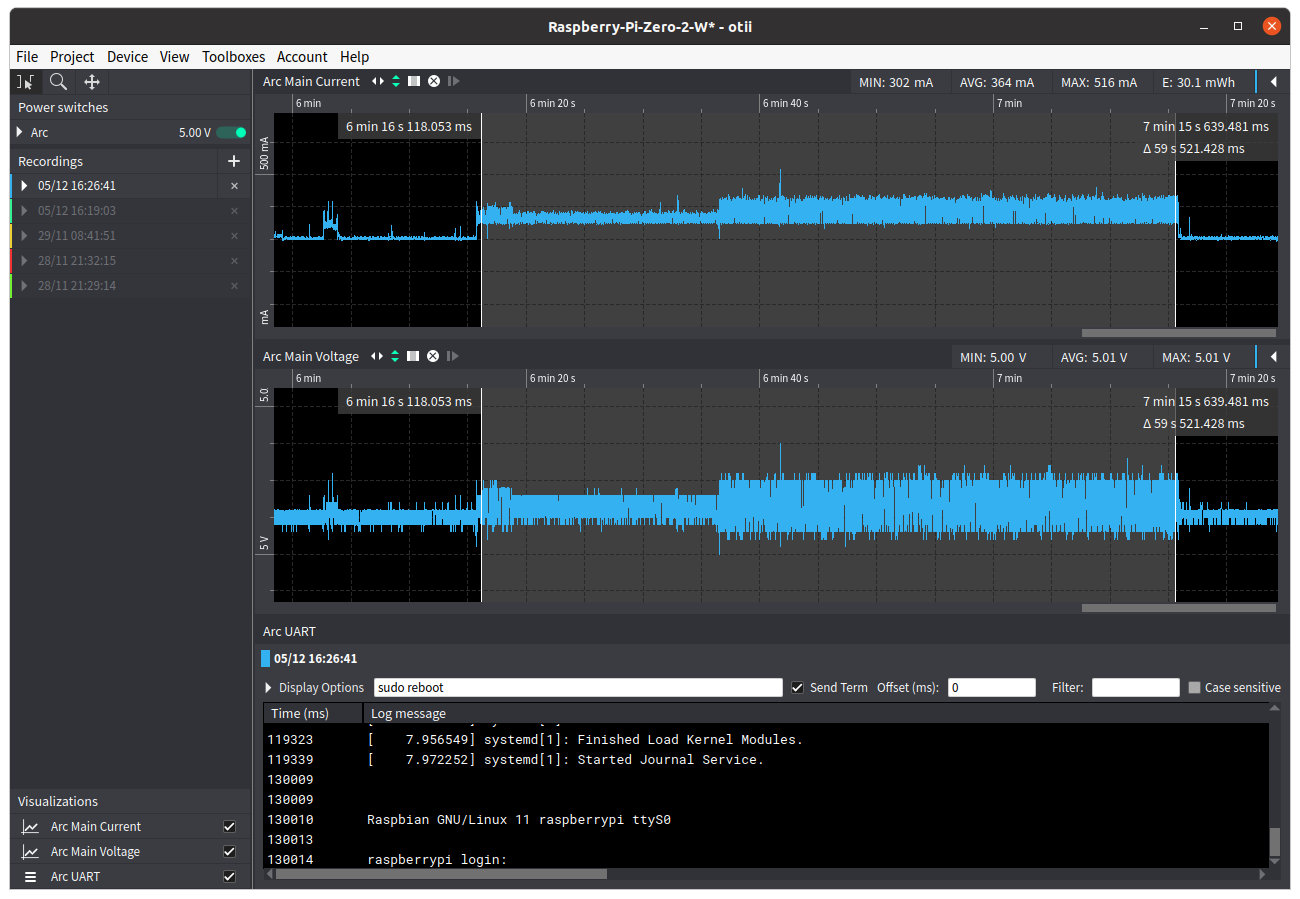Expand recording 05/12 16:26:41
Screen dimensions: 1300x899
tap(25, 186)
